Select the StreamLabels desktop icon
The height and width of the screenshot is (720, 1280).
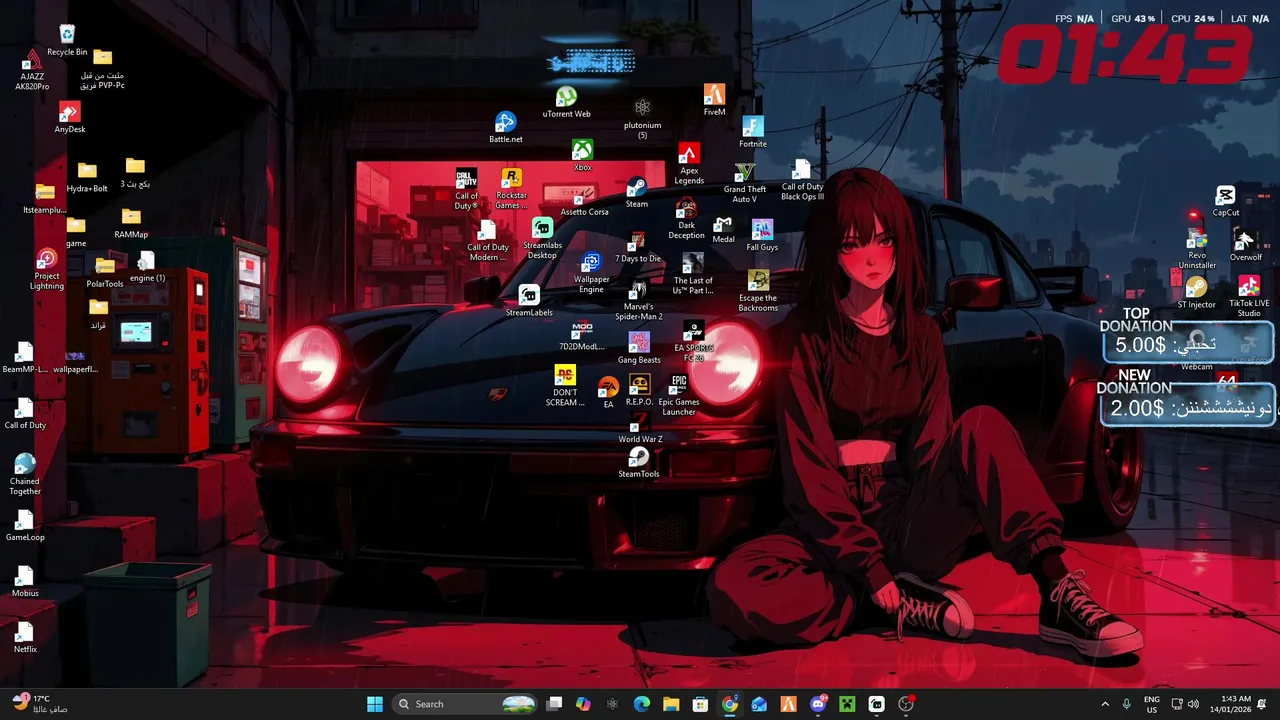coord(529,302)
